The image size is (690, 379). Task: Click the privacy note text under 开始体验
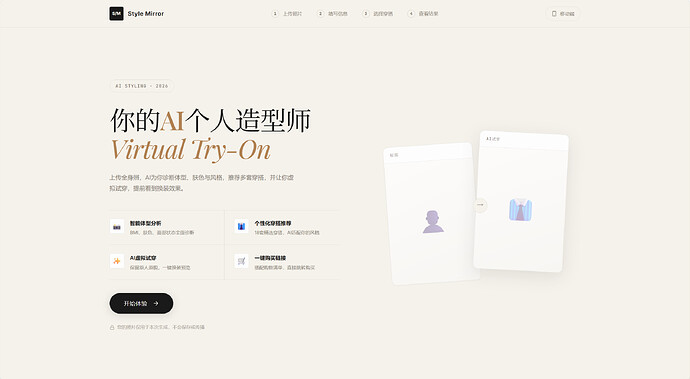click(x=161, y=327)
